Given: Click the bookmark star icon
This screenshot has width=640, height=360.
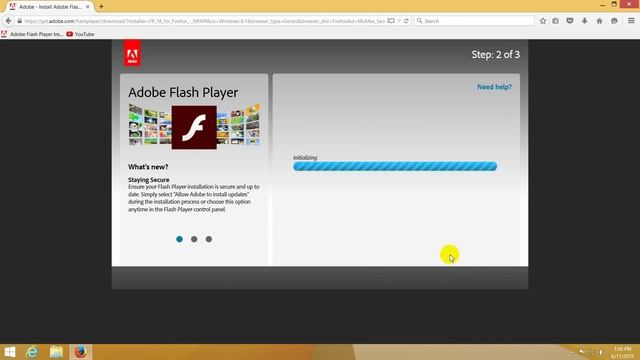Looking at the screenshot, I should 542,21.
